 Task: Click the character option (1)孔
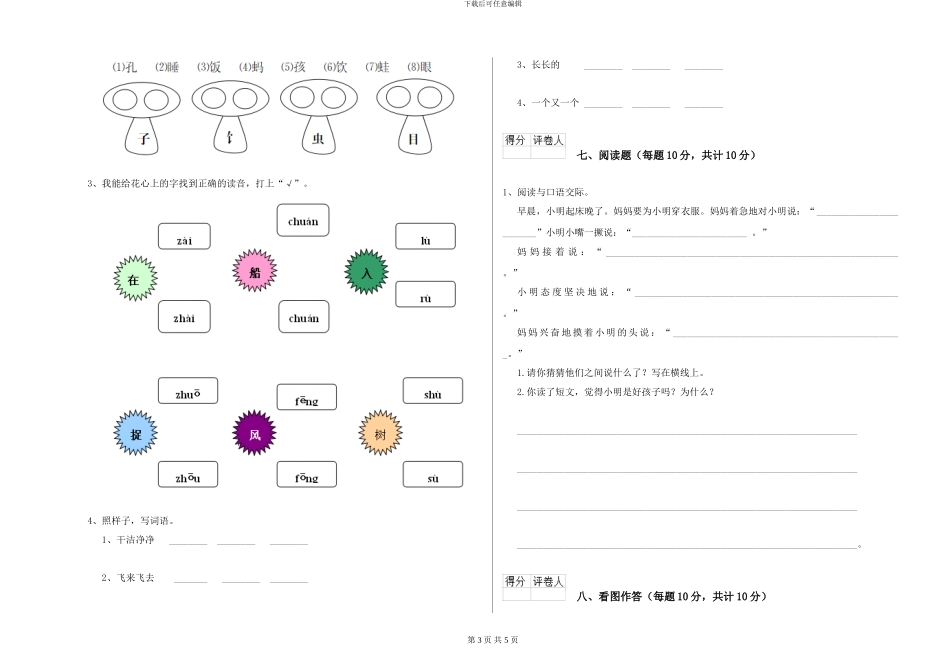point(124,67)
